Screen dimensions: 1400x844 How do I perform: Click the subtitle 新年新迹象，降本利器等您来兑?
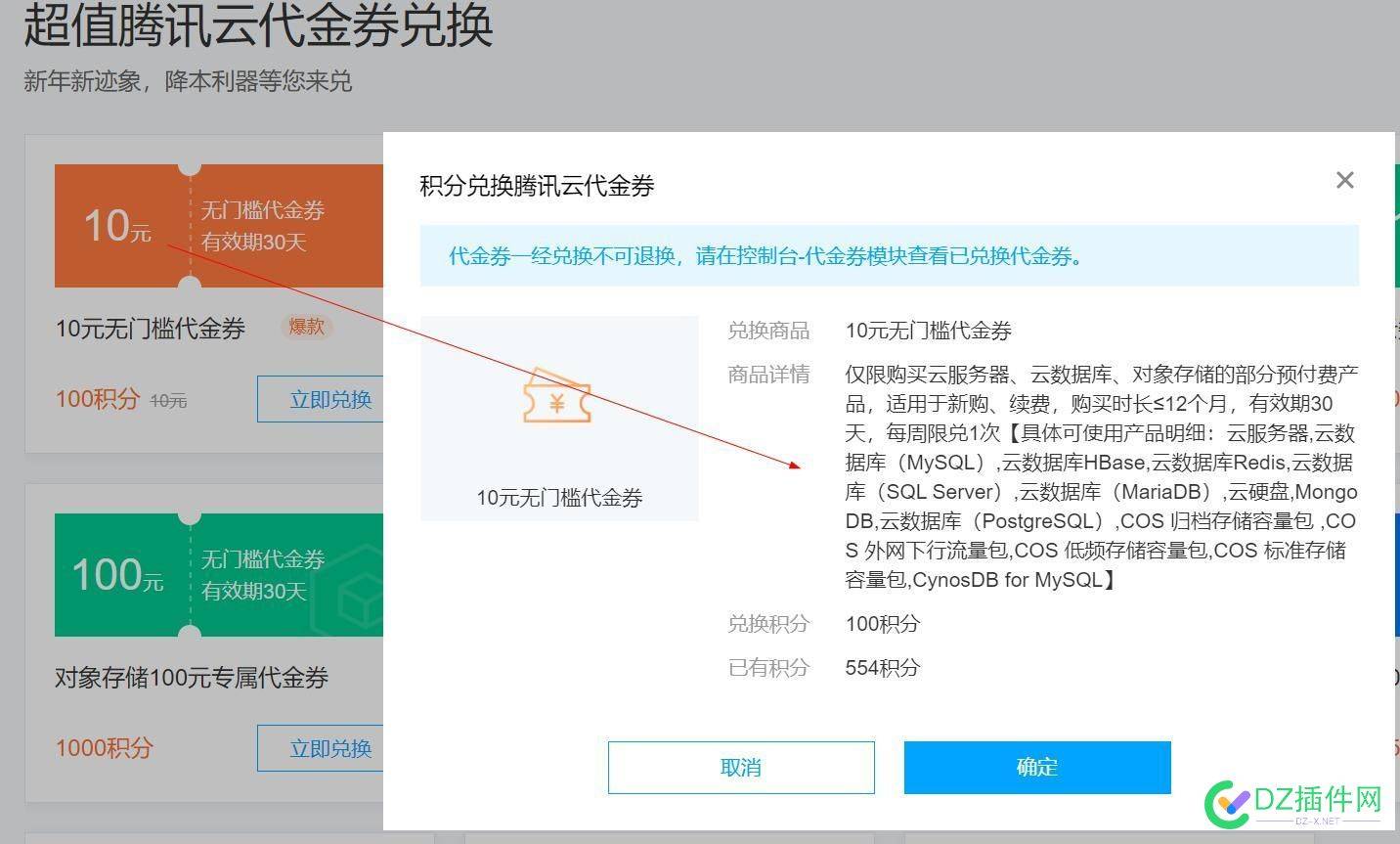coord(188,80)
